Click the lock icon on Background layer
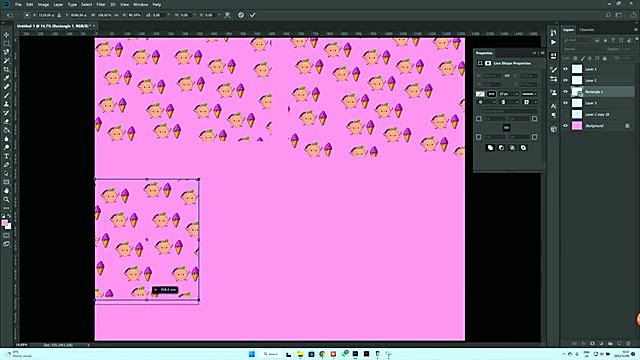This screenshot has height=360, width=640. coord(627,126)
